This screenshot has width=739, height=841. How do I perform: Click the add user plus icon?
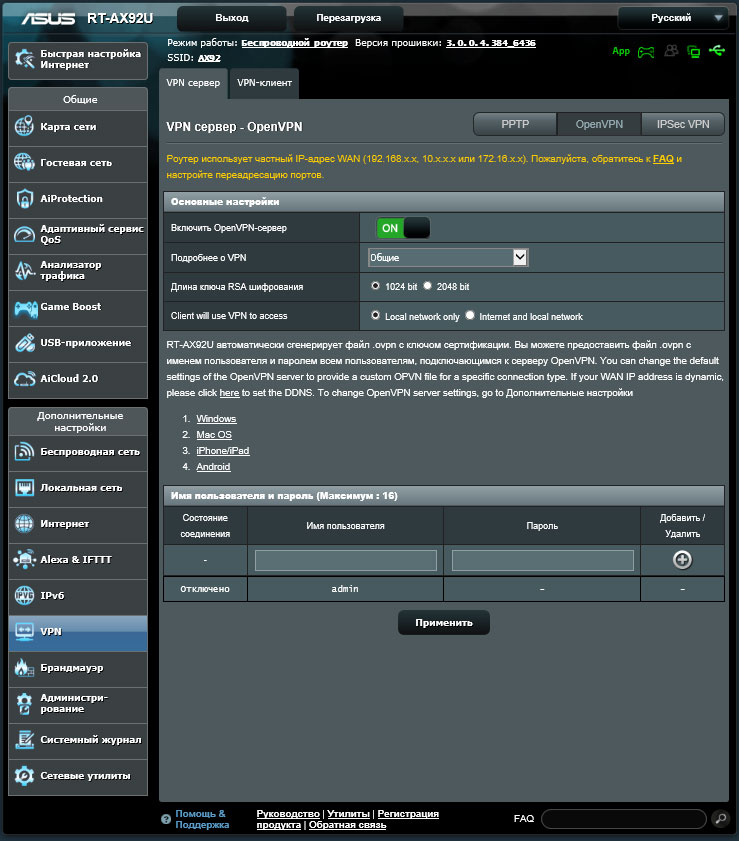point(682,560)
